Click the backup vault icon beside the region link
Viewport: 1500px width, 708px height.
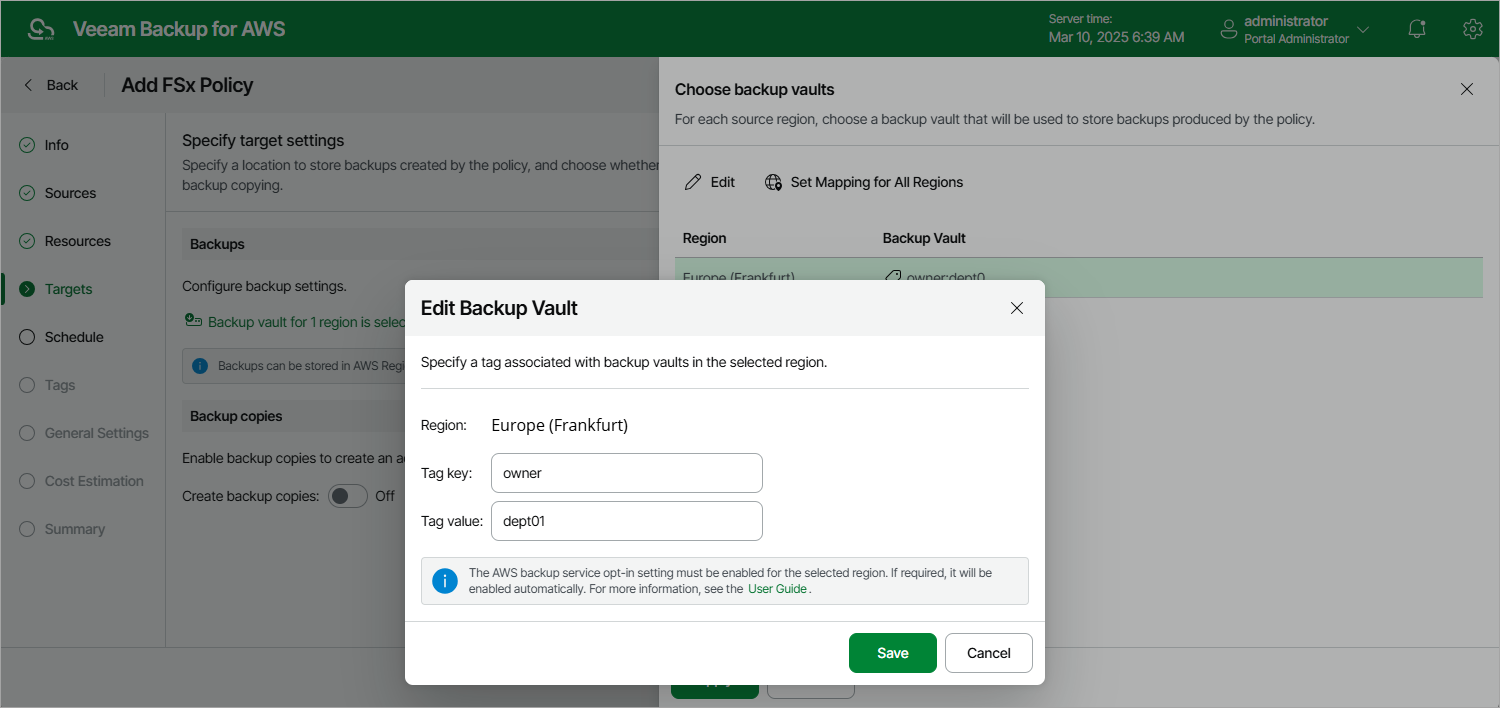193,321
